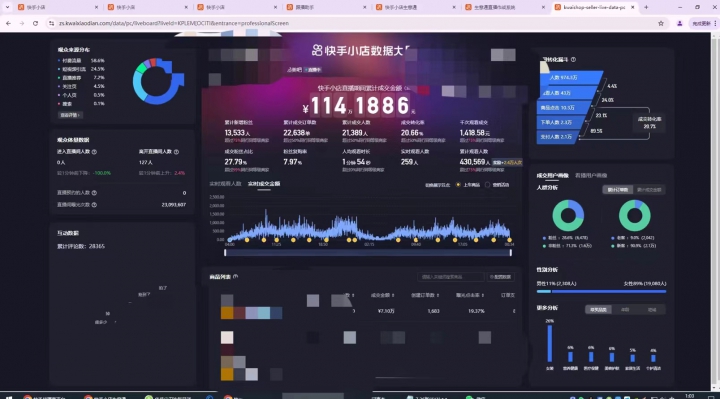Expand the 查看详情 link under audience sources
This screenshot has width=720, height=399.
pos(70,115)
